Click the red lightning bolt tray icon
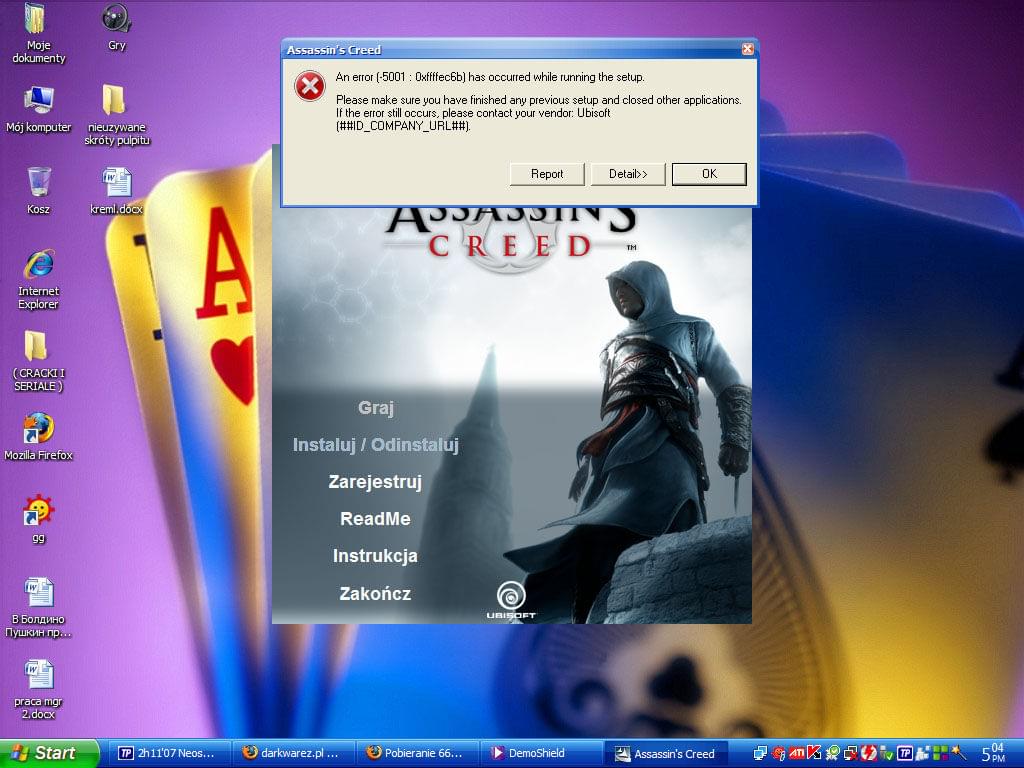 869,753
